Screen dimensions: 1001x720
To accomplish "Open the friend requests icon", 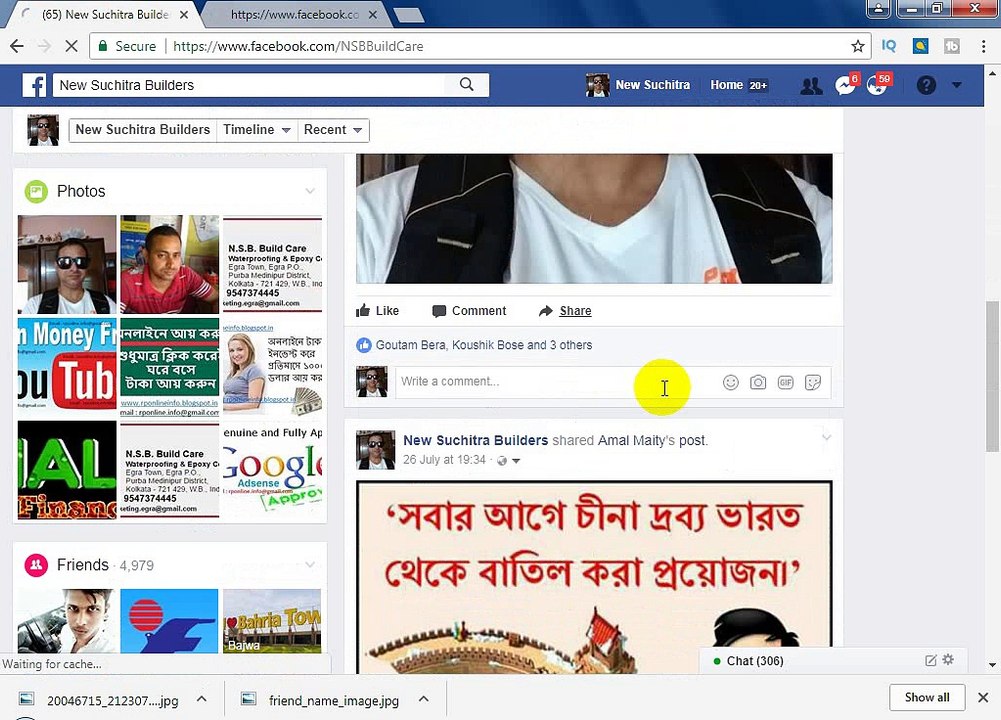I will click(811, 86).
